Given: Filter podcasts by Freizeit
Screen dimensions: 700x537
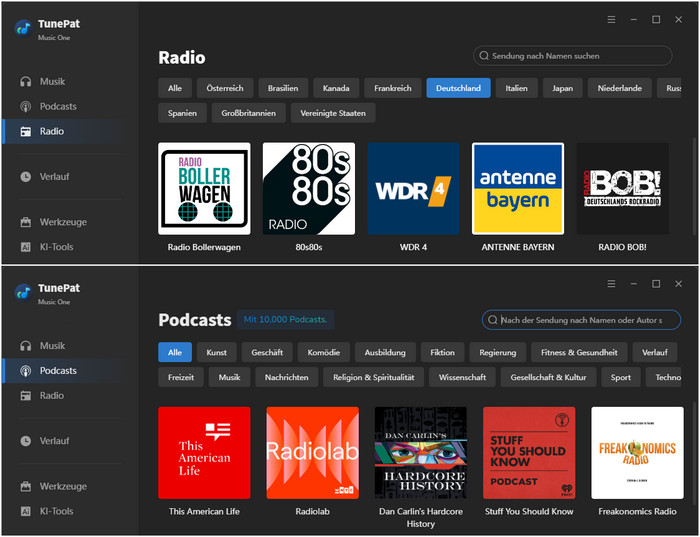Looking at the screenshot, I should click(181, 377).
